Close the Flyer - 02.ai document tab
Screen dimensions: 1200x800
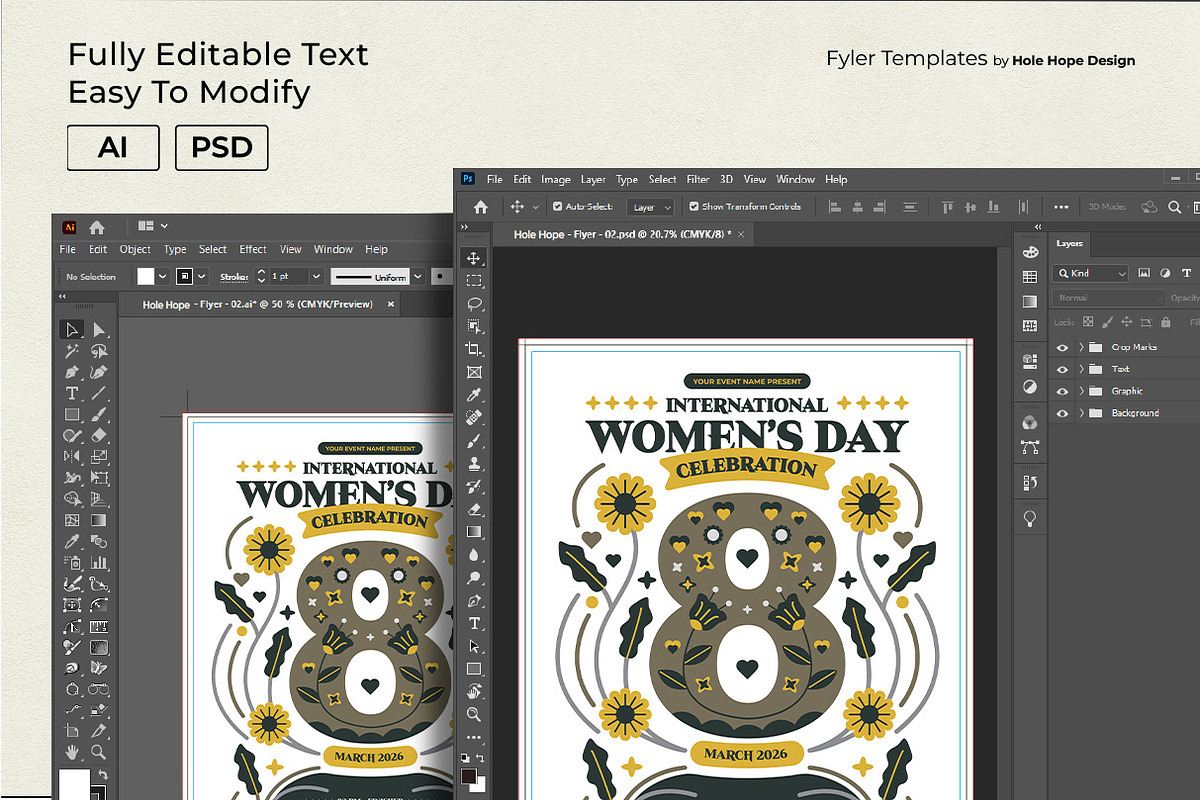(391, 304)
